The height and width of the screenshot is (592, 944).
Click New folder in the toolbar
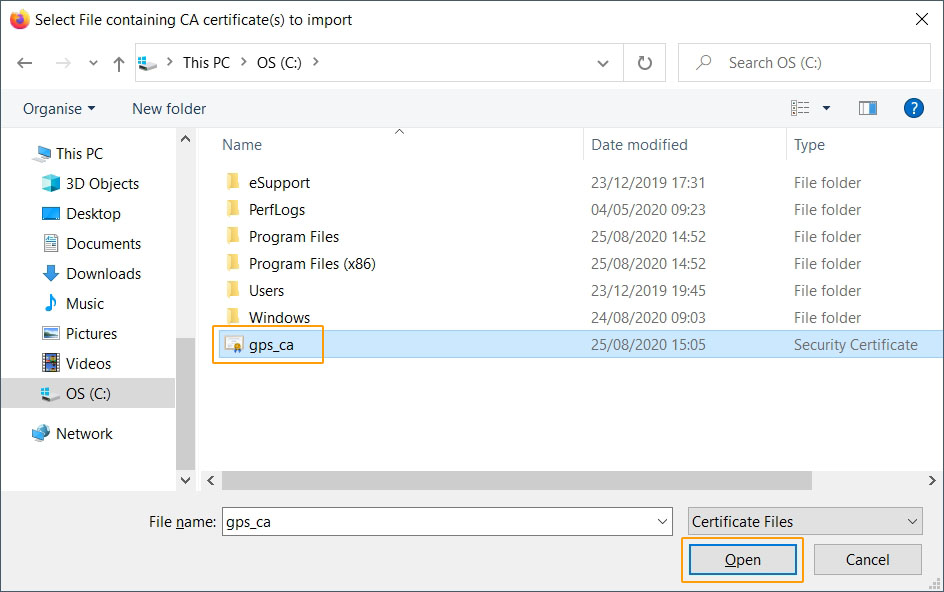169,108
